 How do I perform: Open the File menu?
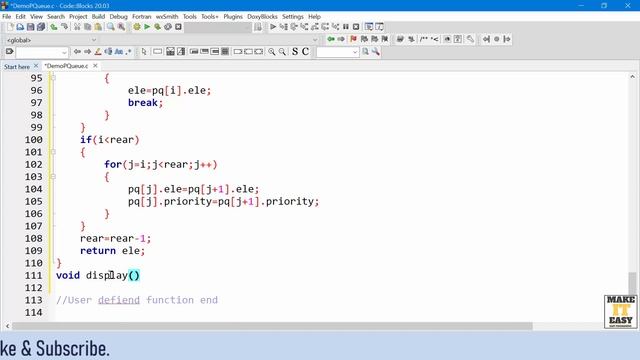click(7, 17)
